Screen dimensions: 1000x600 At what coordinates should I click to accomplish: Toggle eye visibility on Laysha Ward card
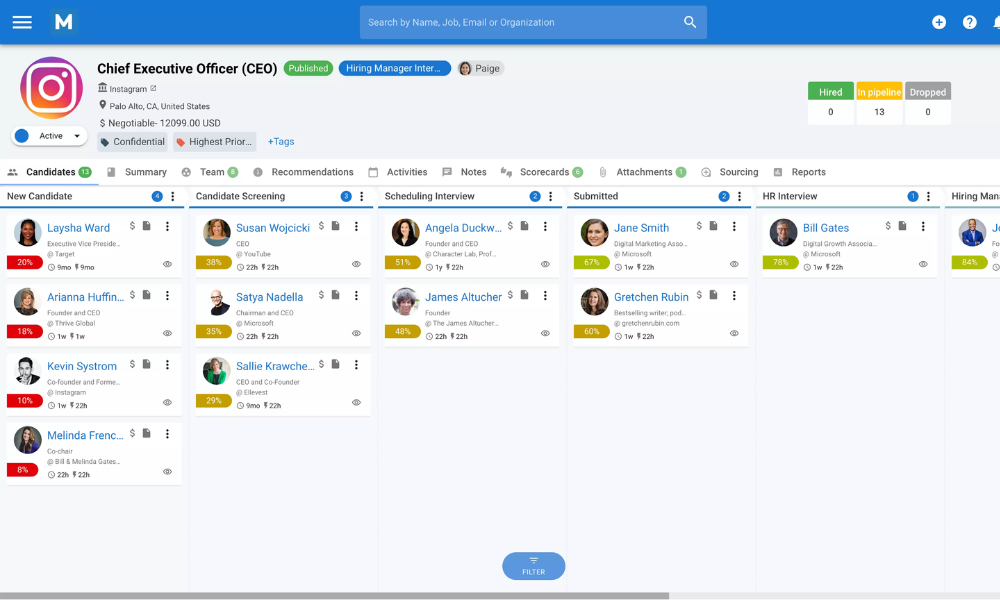[168, 264]
